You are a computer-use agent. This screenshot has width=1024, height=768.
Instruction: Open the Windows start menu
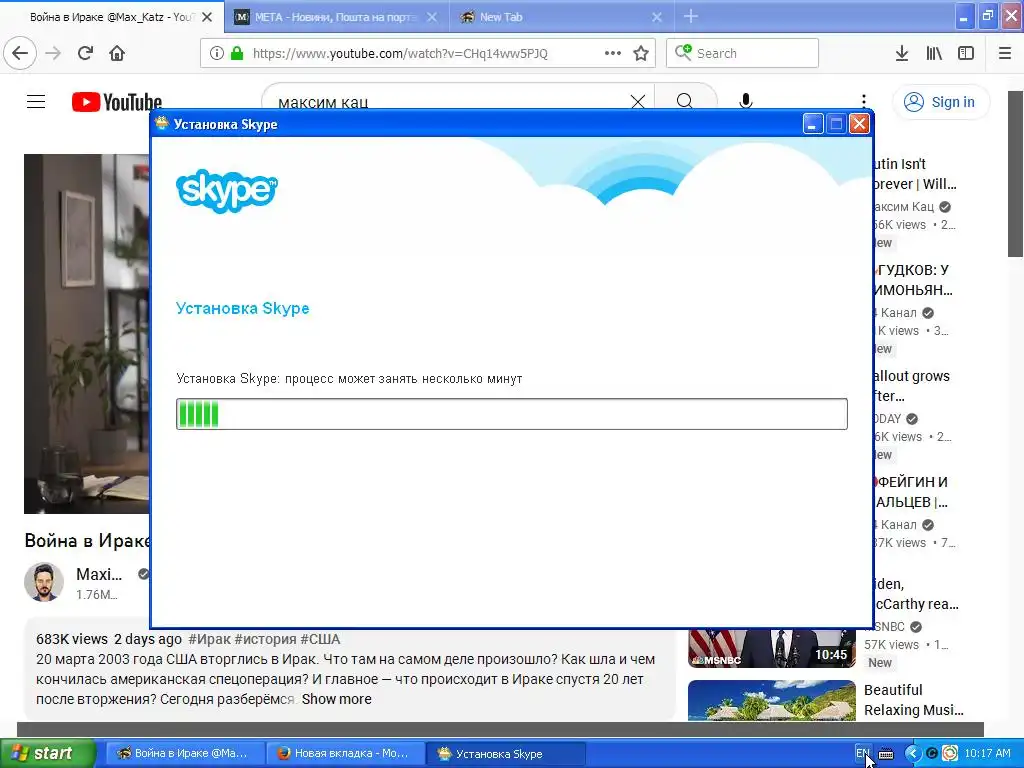pyautogui.click(x=48, y=753)
